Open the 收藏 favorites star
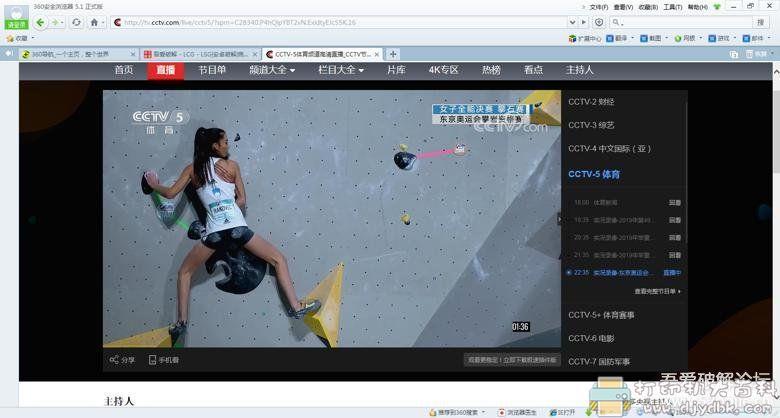 pyautogui.click(x=10, y=38)
